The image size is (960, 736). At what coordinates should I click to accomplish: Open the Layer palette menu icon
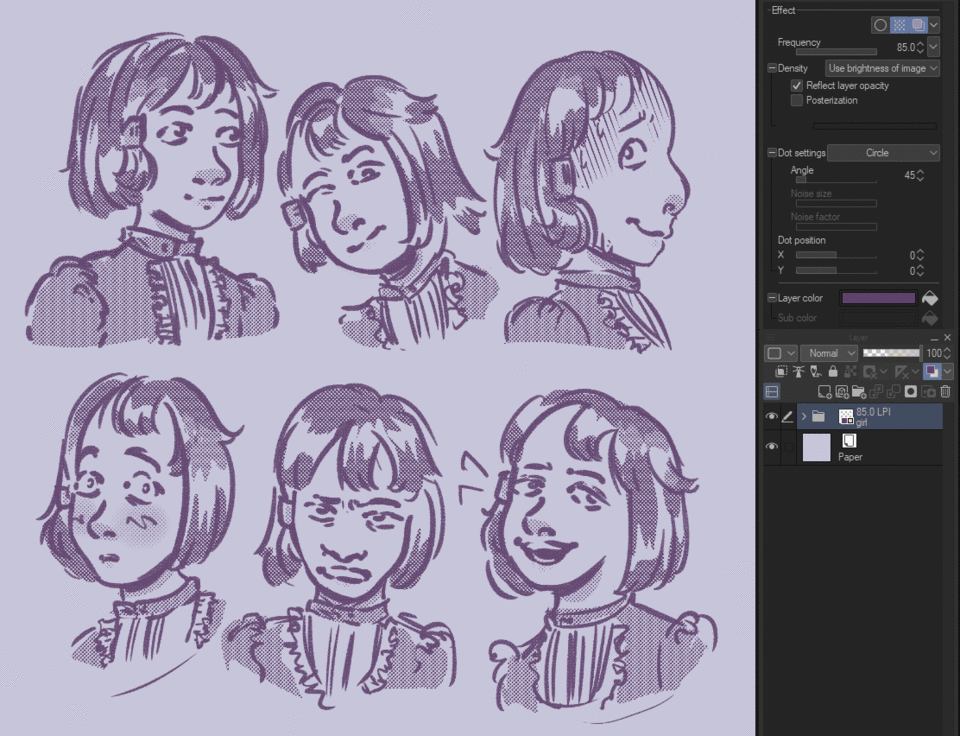(x=770, y=337)
